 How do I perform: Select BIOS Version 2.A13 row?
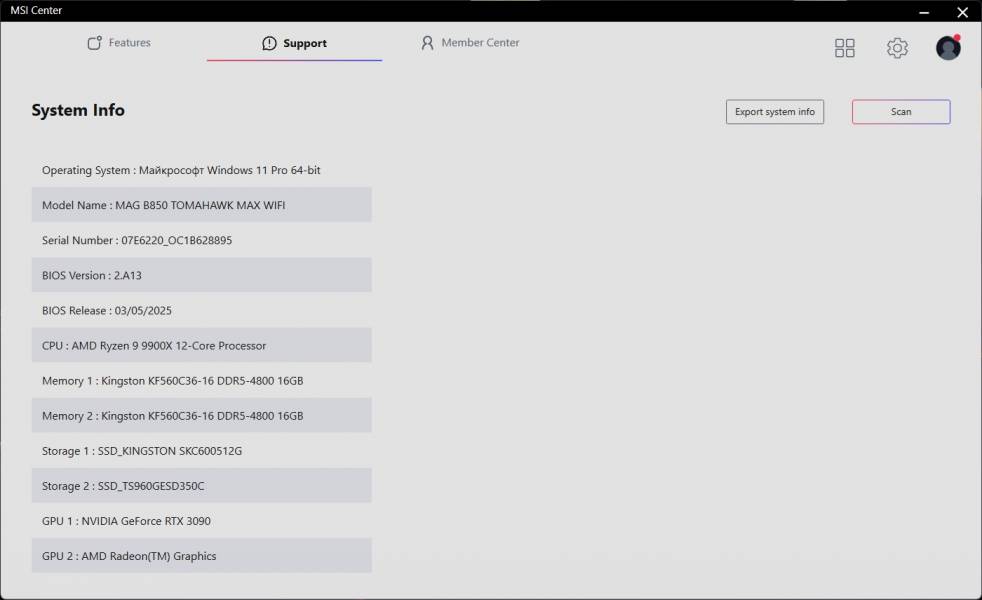pos(202,275)
